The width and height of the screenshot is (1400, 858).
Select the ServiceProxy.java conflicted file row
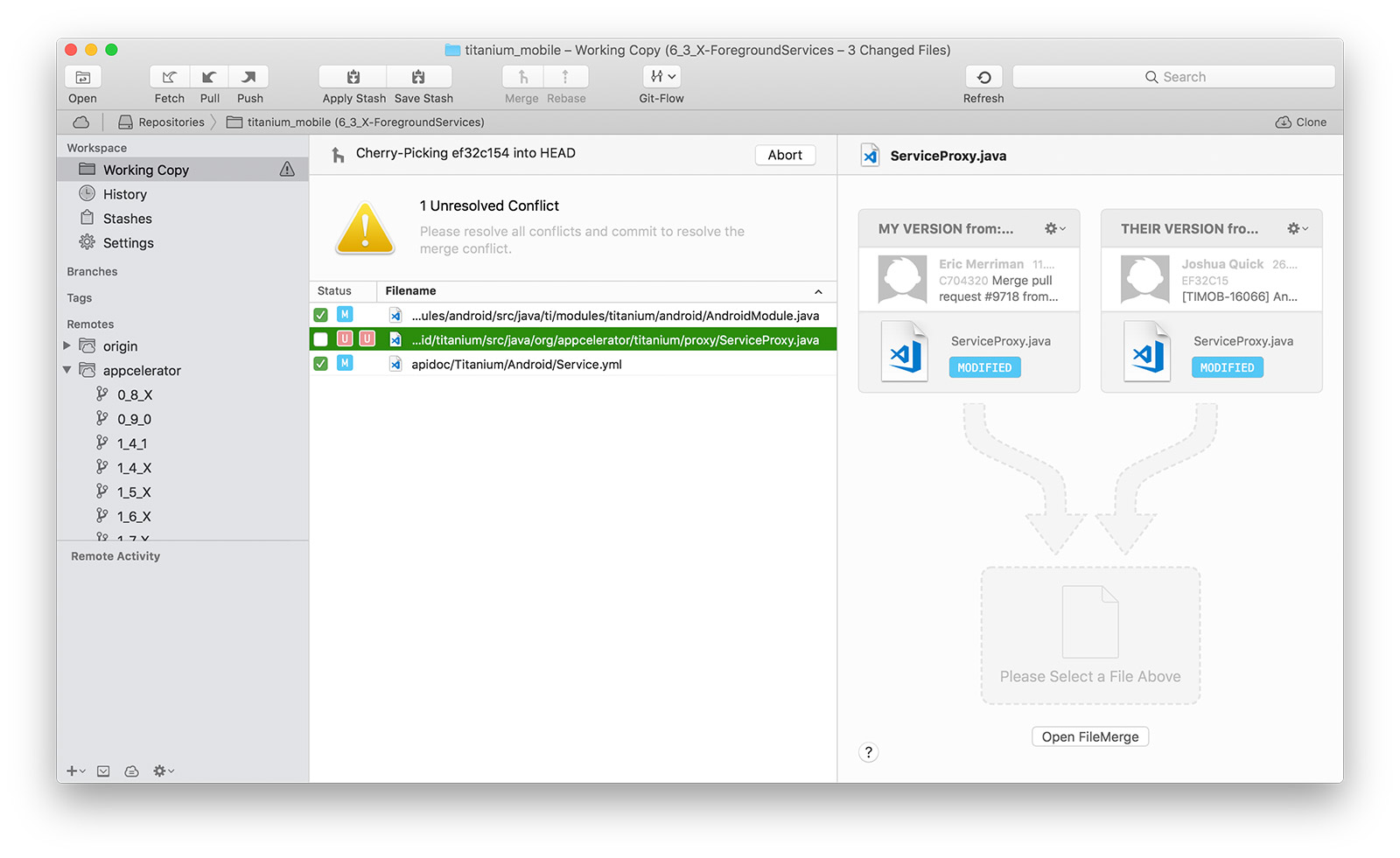pyautogui.click(x=573, y=339)
